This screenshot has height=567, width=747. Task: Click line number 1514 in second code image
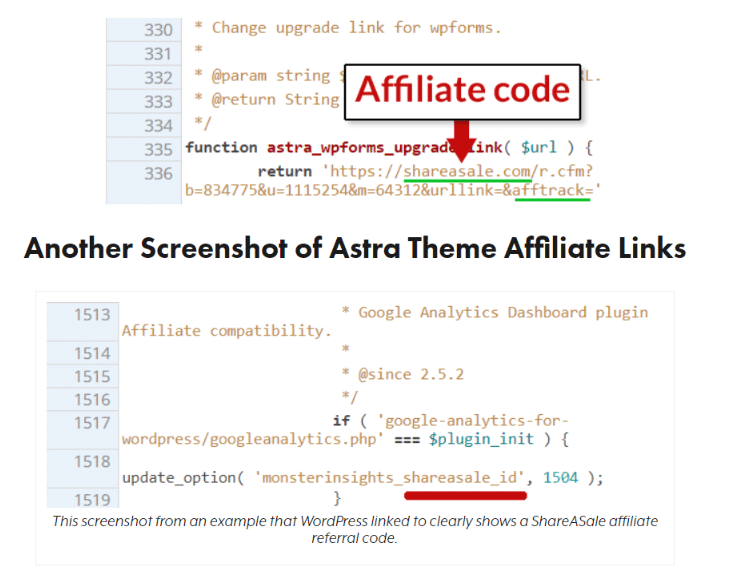point(92,354)
